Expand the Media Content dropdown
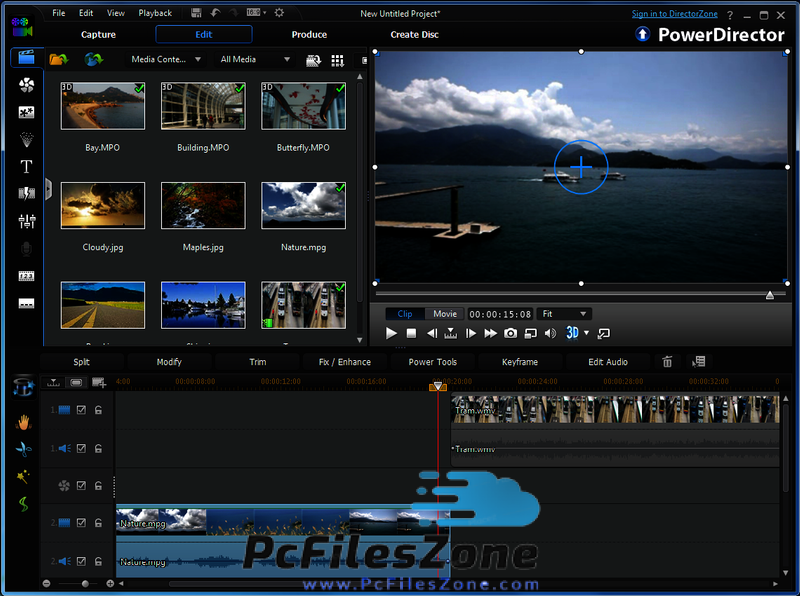 (166, 60)
